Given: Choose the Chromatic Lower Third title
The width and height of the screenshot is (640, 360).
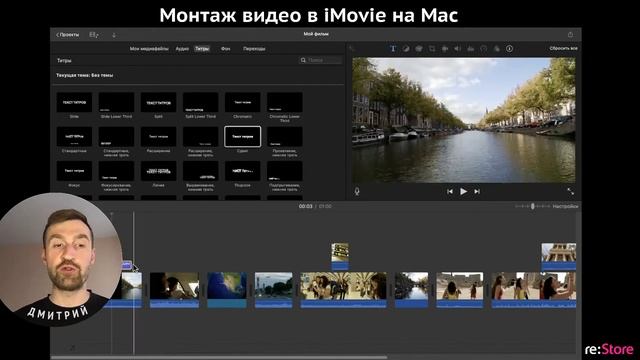Looking at the screenshot, I should (x=284, y=102).
